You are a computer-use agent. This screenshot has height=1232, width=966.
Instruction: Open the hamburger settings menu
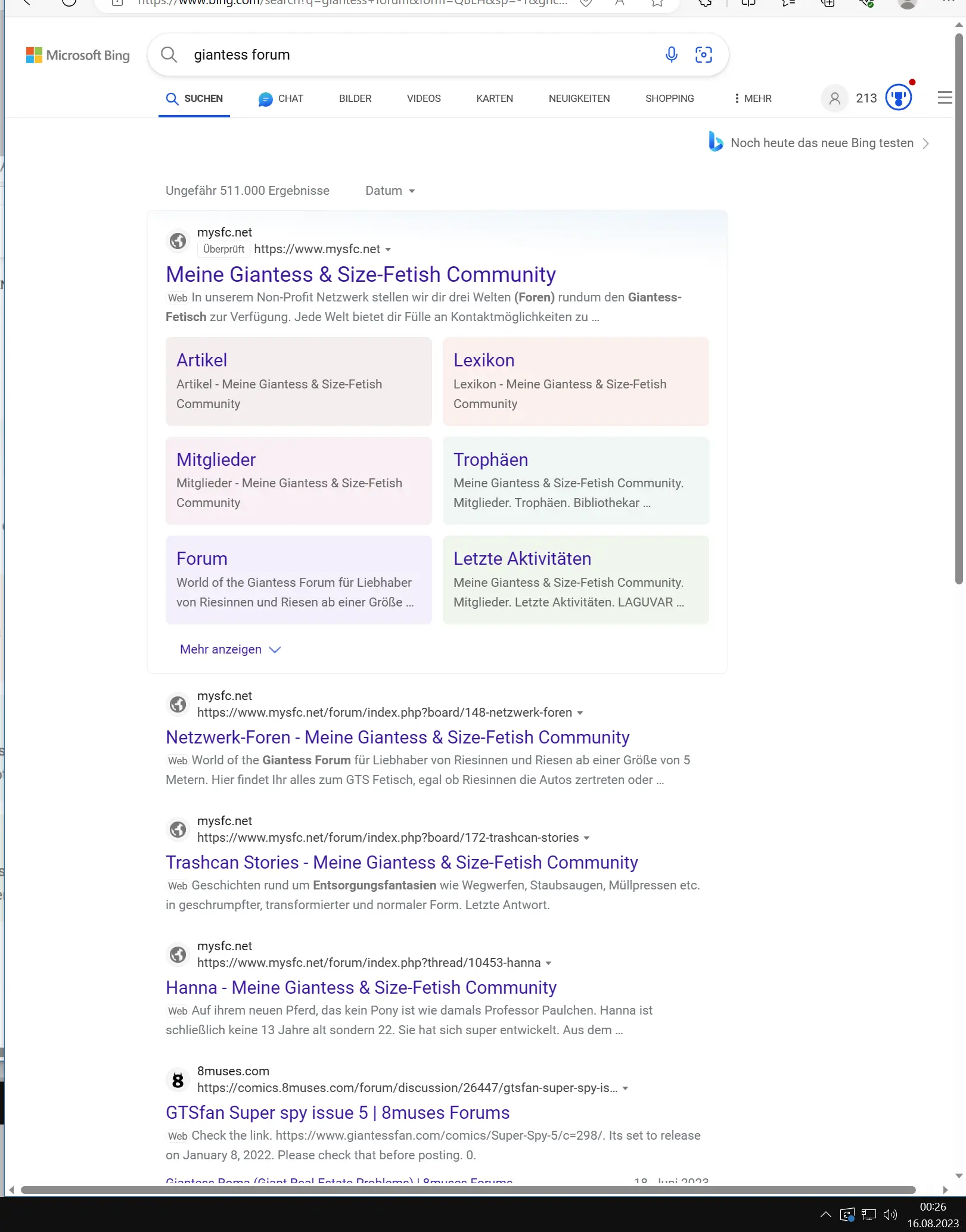(x=945, y=98)
